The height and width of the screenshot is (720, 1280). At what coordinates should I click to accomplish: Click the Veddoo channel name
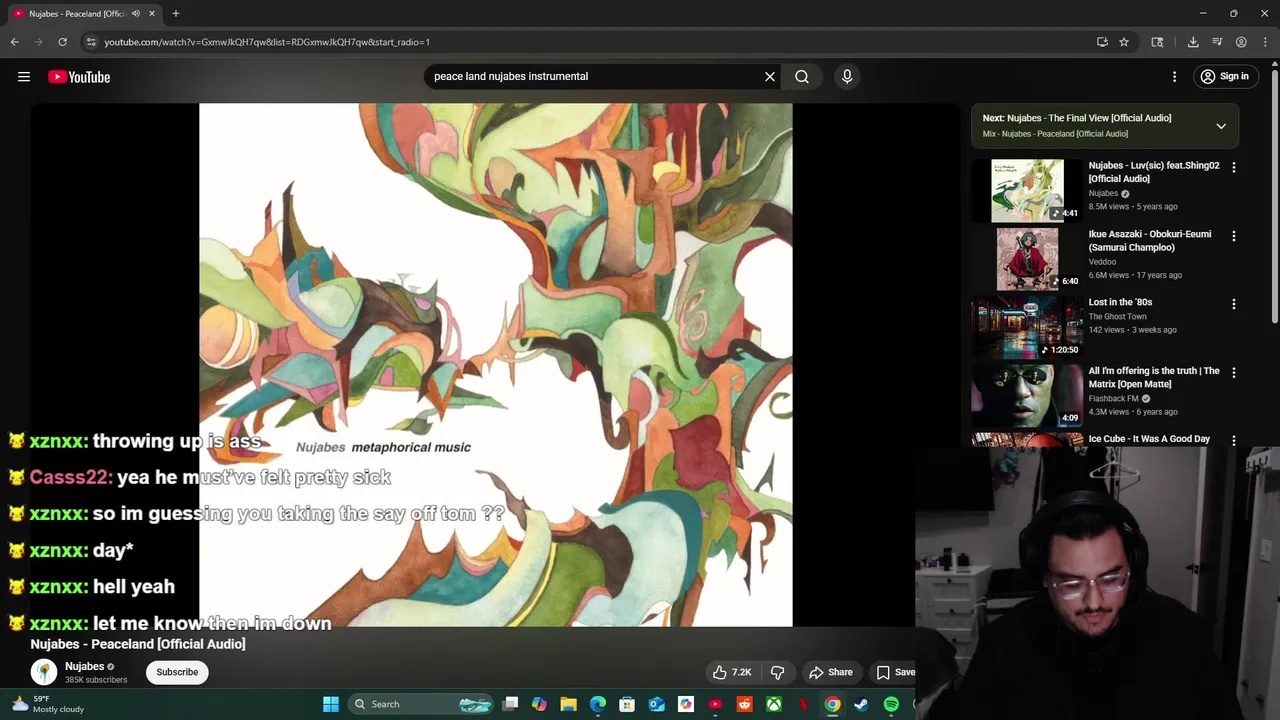click(x=1103, y=262)
